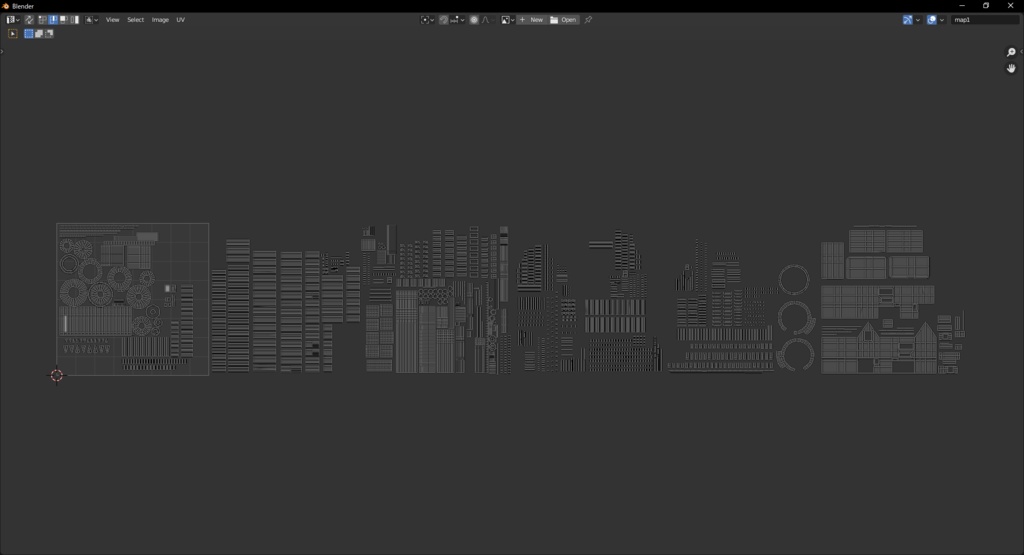
Task: Close the Blender window
Action: (x=1010, y=5)
